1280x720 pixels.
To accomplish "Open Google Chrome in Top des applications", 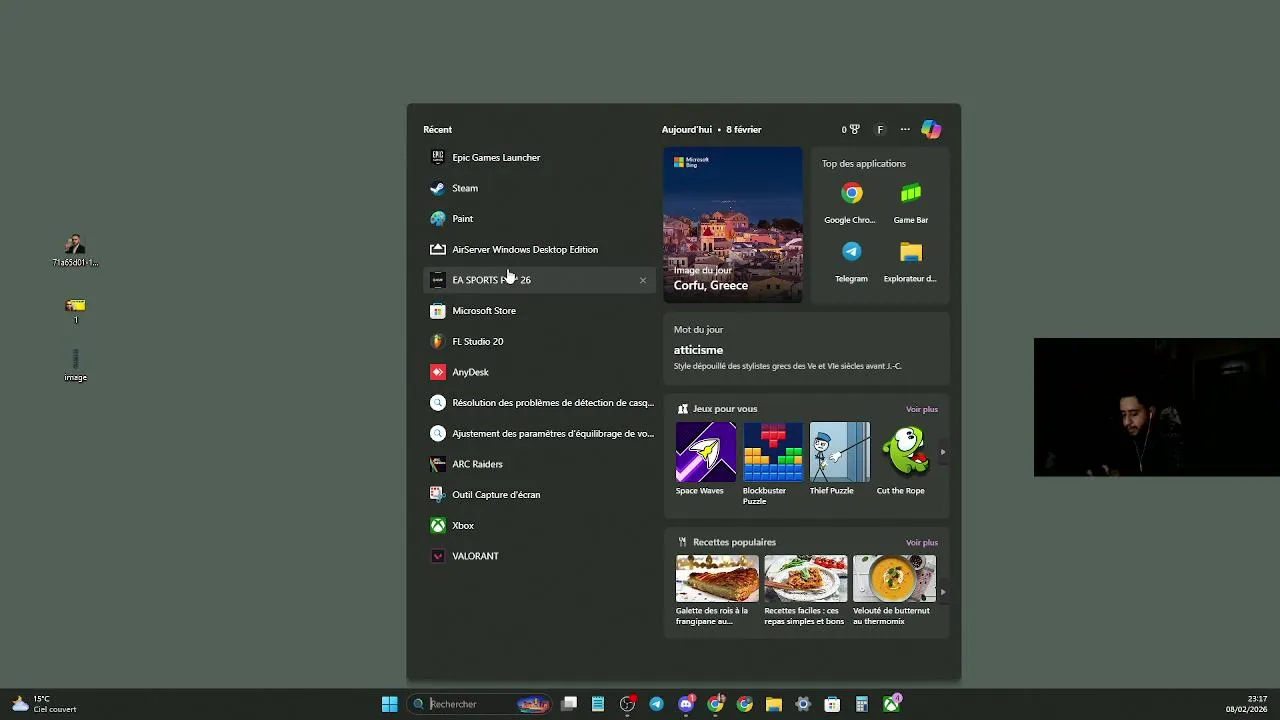I will click(851, 202).
